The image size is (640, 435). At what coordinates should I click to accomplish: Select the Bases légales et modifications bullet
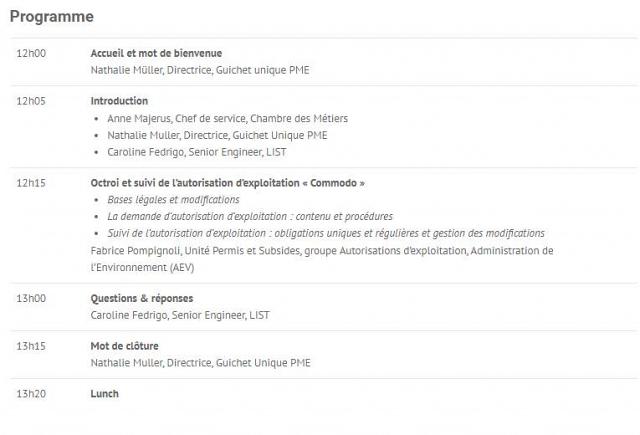(173, 200)
